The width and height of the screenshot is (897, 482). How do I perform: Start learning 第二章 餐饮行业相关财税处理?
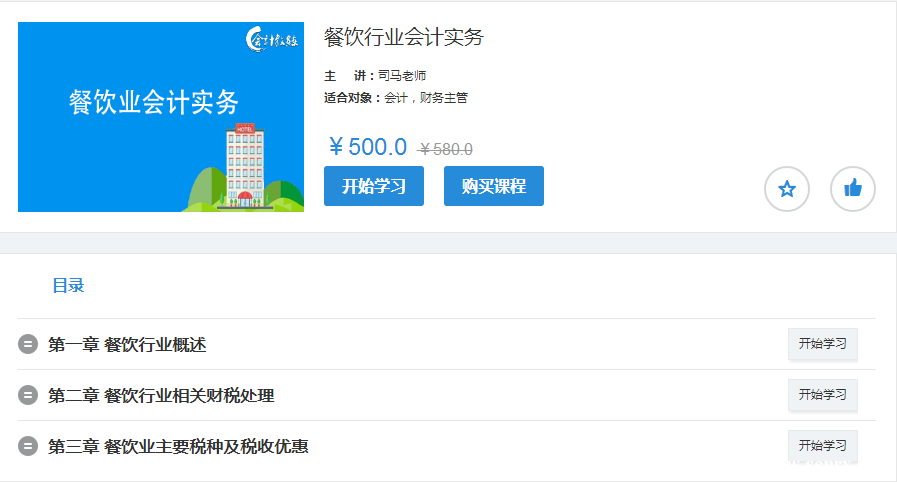tap(822, 395)
